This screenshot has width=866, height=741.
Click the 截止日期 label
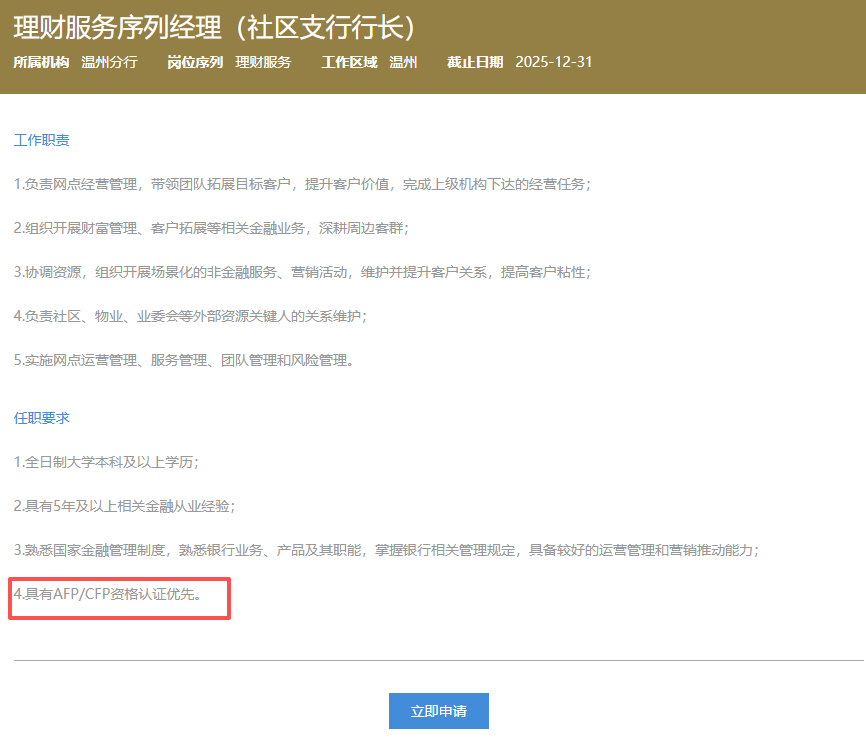(x=475, y=62)
